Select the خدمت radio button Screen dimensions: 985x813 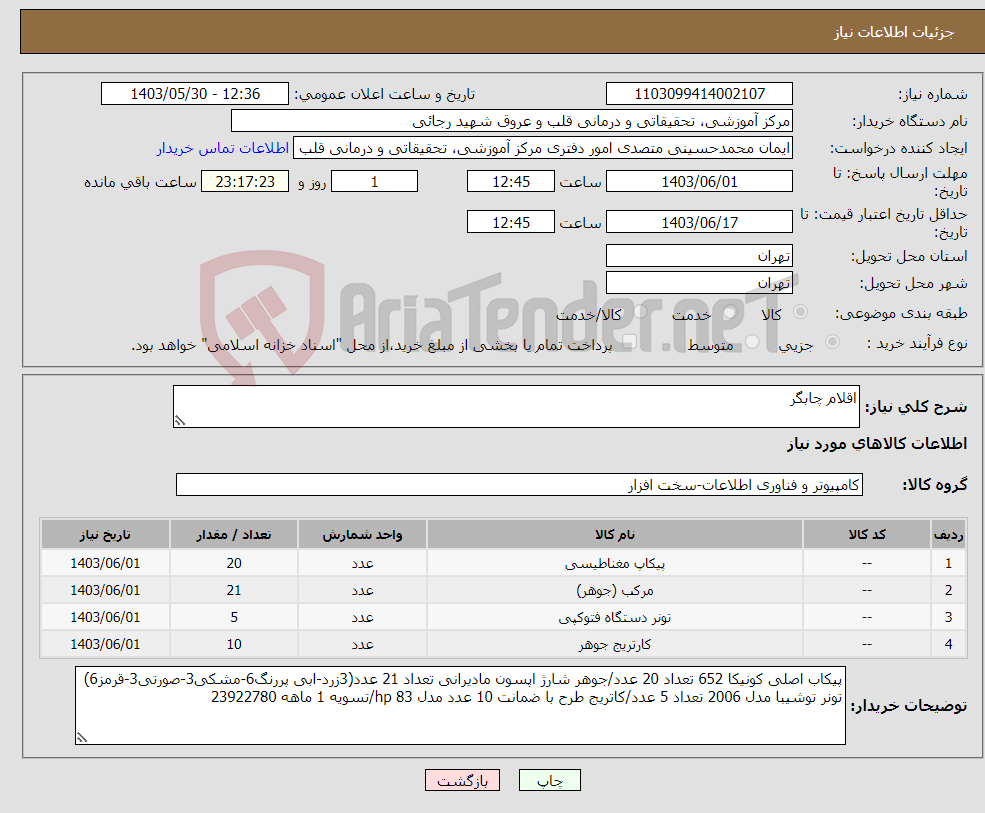click(729, 312)
